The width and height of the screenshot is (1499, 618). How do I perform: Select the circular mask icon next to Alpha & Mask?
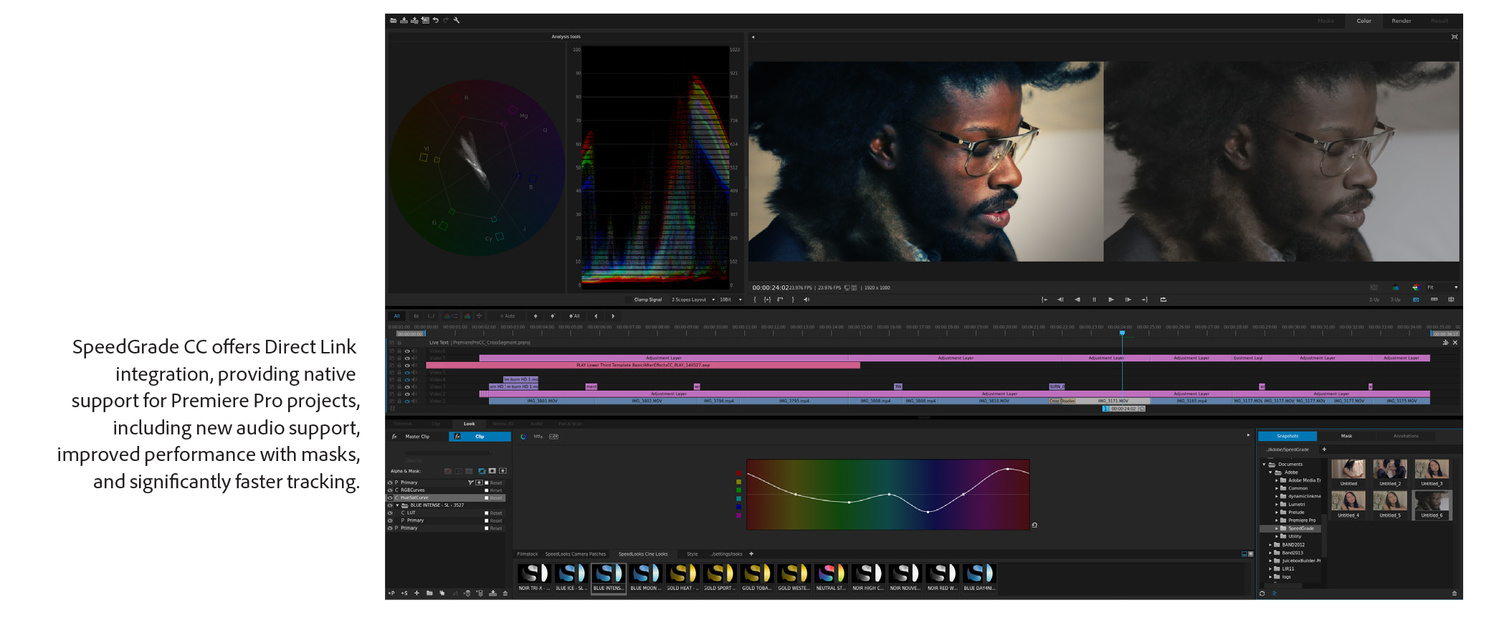pos(491,471)
